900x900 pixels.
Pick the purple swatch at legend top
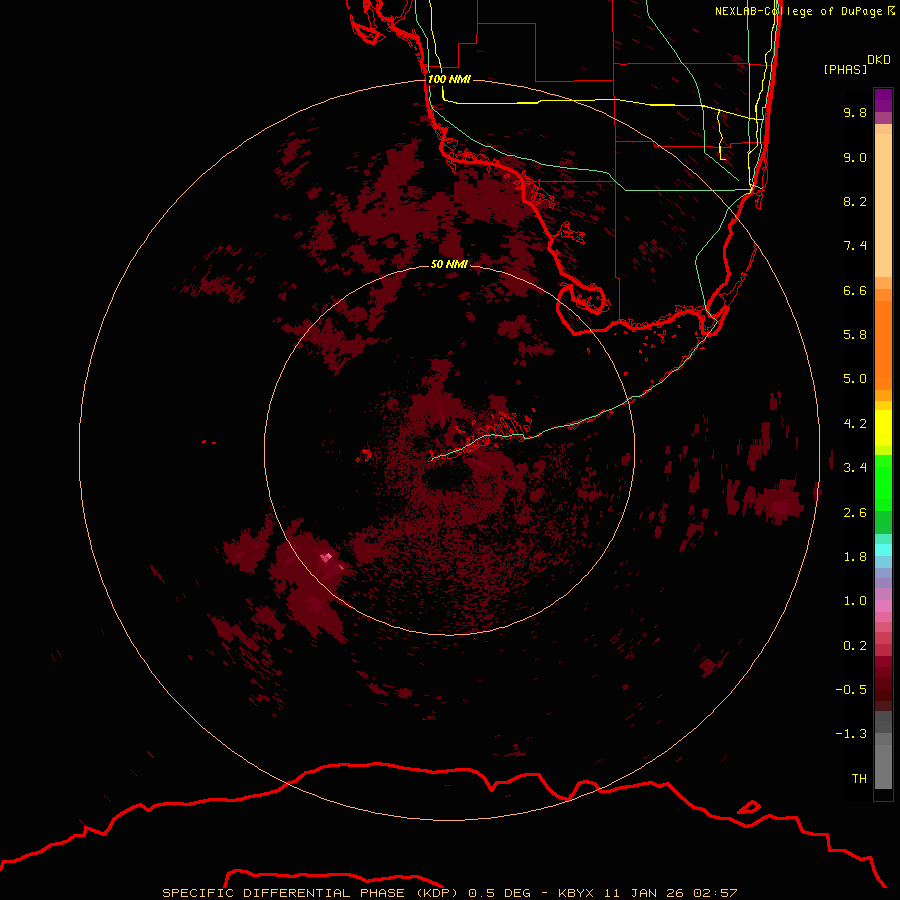coord(883,100)
